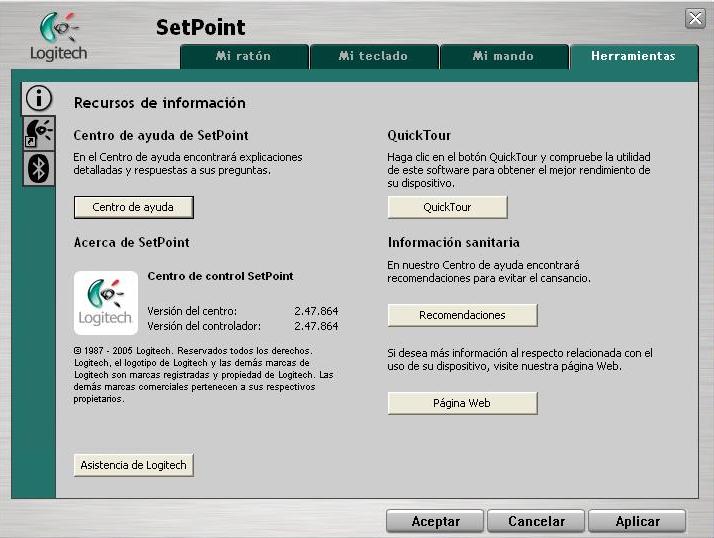Screen dimensions: 714x538
Task: Confirm with the Aceptar button
Action: 436,521
